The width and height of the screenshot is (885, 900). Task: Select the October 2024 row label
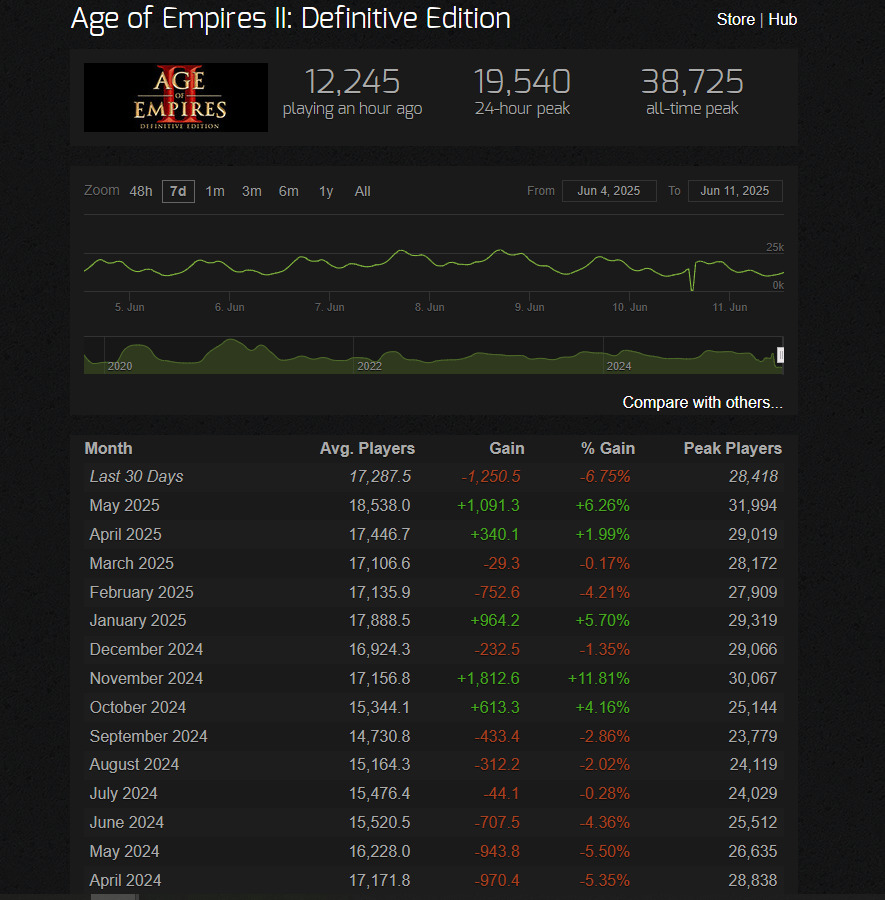[138, 707]
